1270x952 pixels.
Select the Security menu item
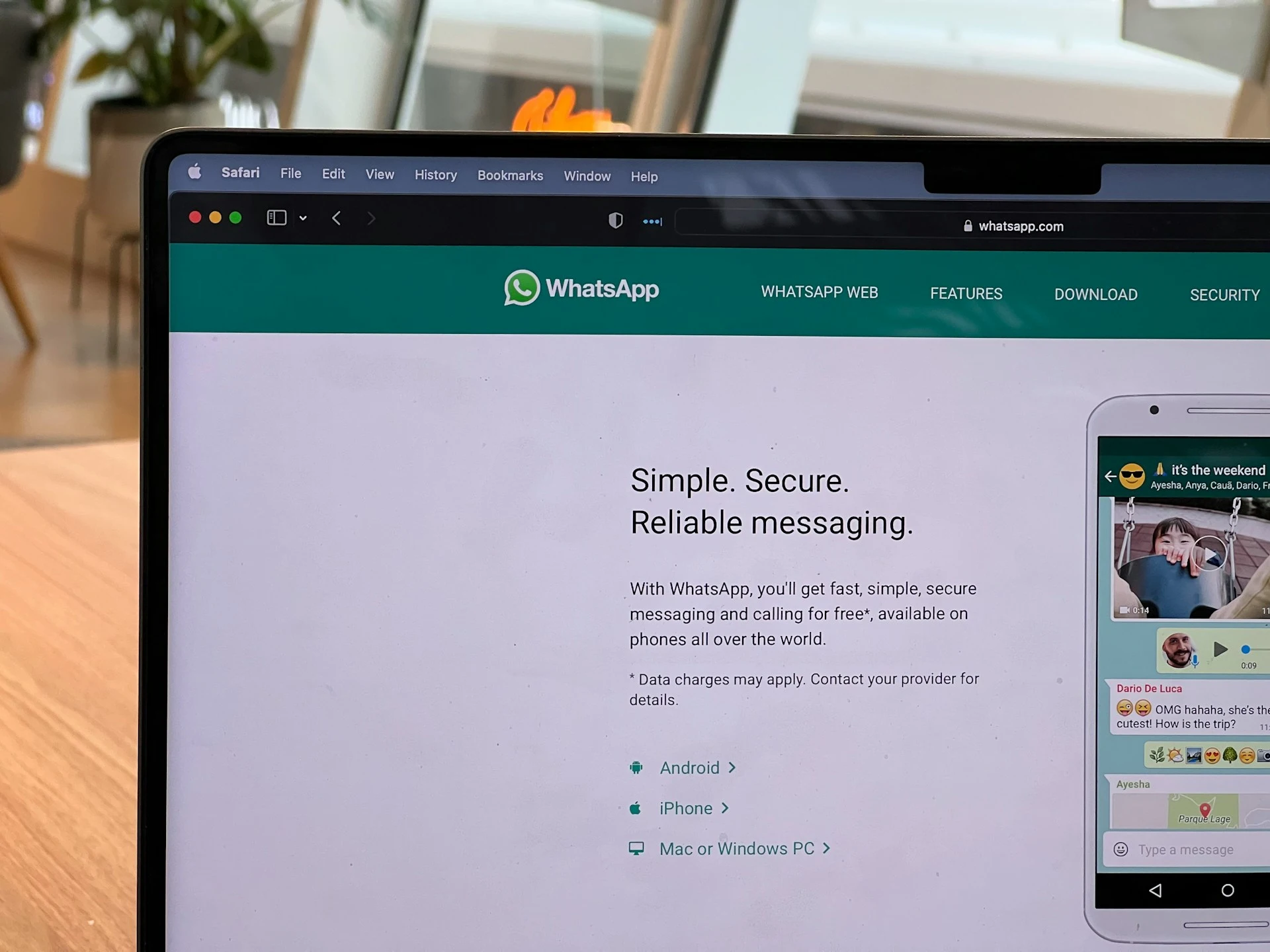(1225, 295)
